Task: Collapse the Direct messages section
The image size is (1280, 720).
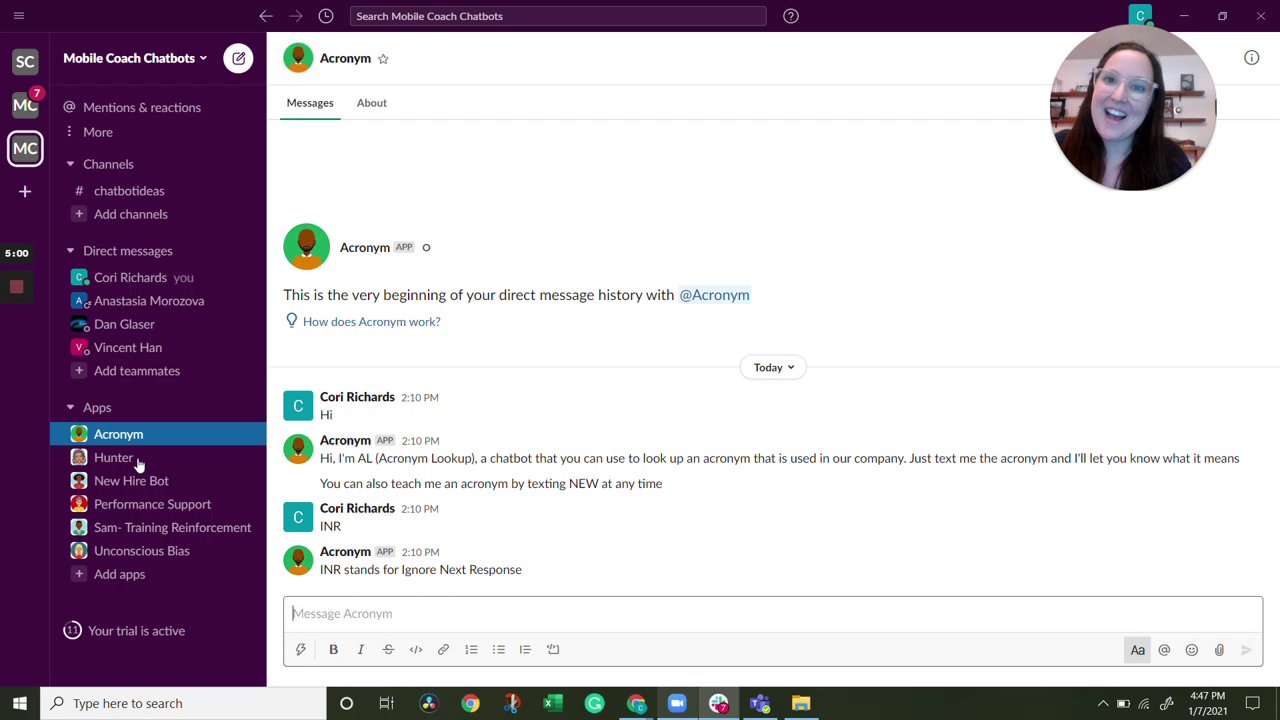Action: click(70, 251)
